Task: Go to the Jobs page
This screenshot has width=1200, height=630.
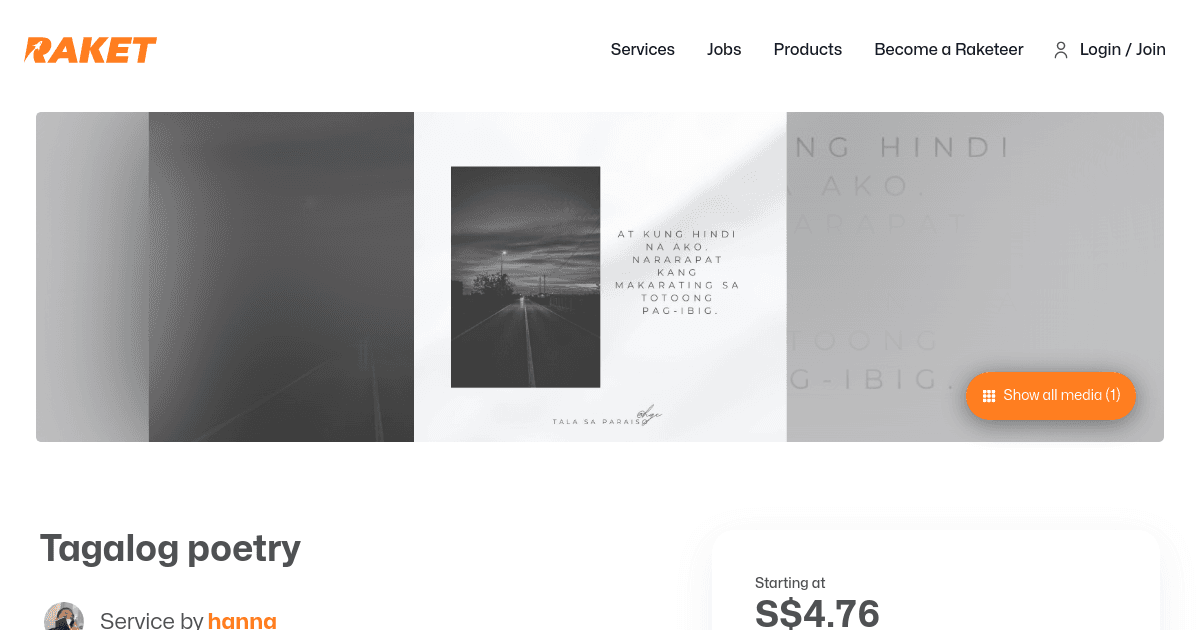Action: click(724, 49)
